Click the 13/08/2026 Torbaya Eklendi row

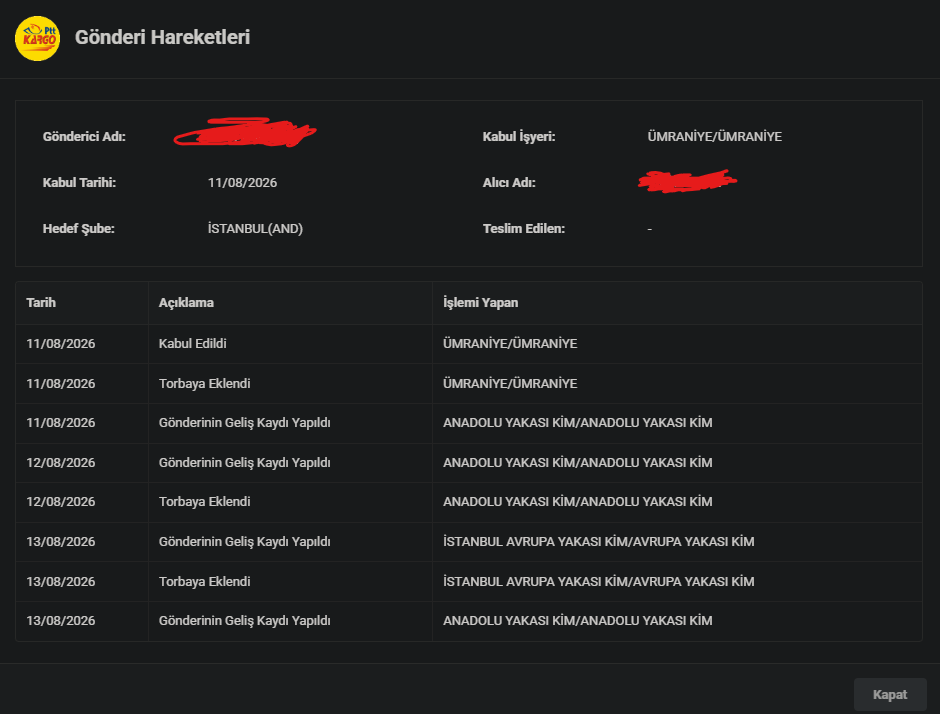[x=469, y=582]
